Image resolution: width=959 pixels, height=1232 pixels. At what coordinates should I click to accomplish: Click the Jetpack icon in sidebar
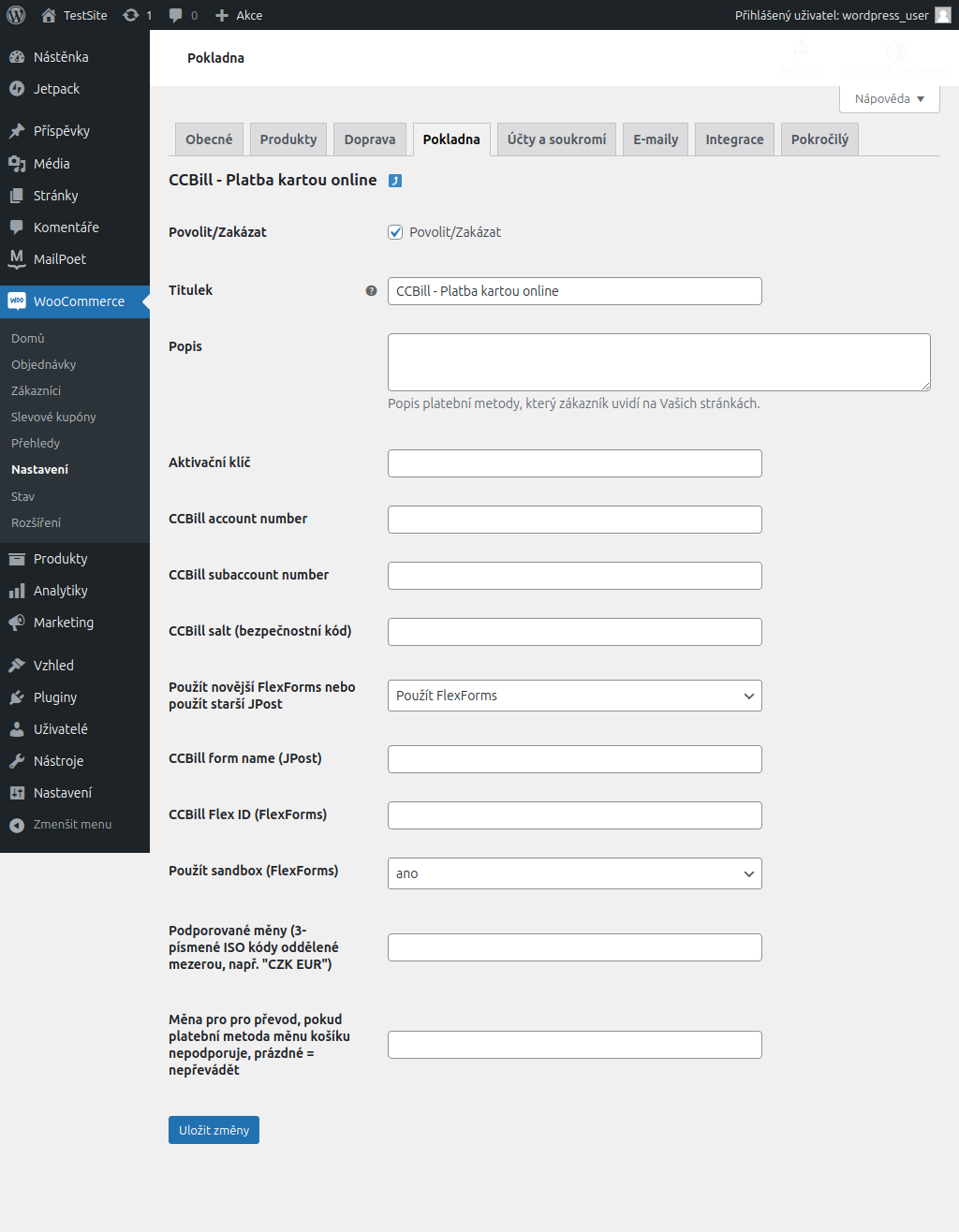pyautogui.click(x=17, y=89)
